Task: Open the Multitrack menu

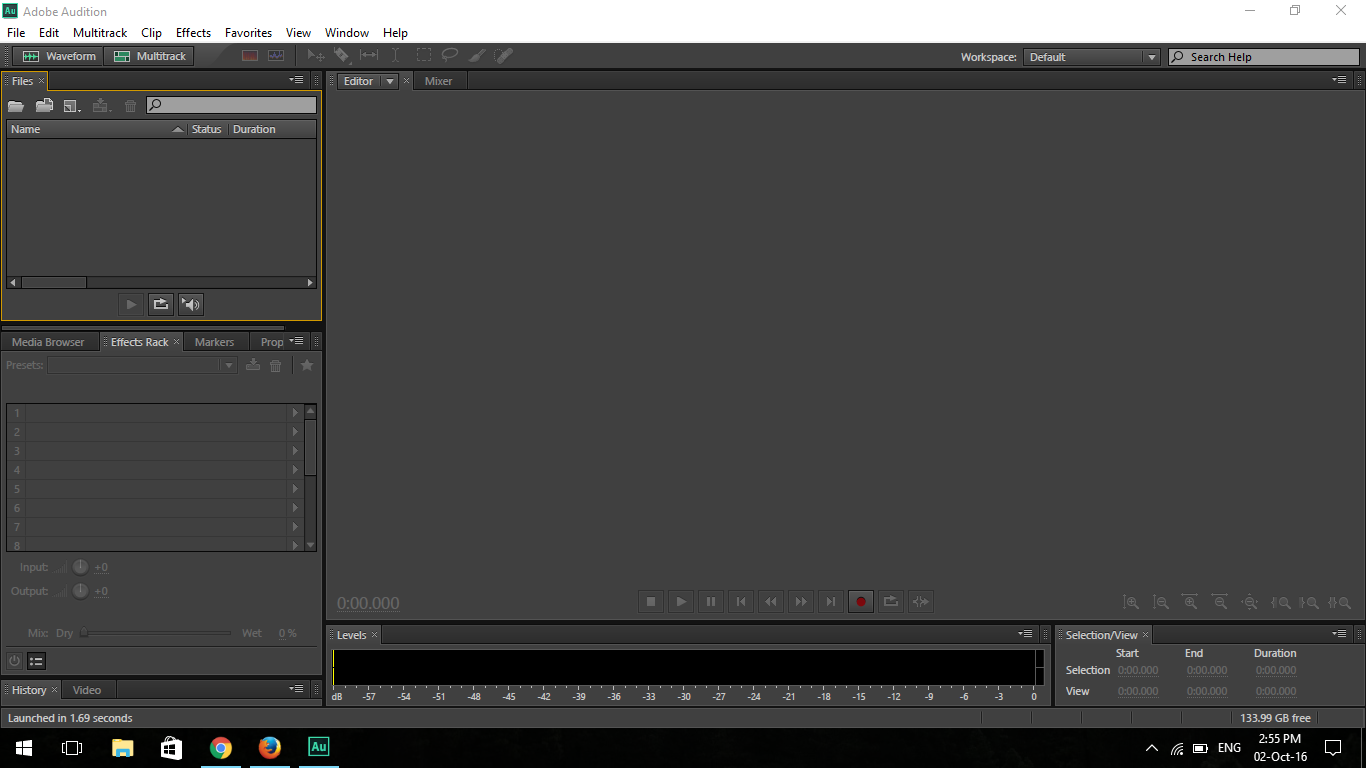Action: pyautogui.click(x=100, y=33)
